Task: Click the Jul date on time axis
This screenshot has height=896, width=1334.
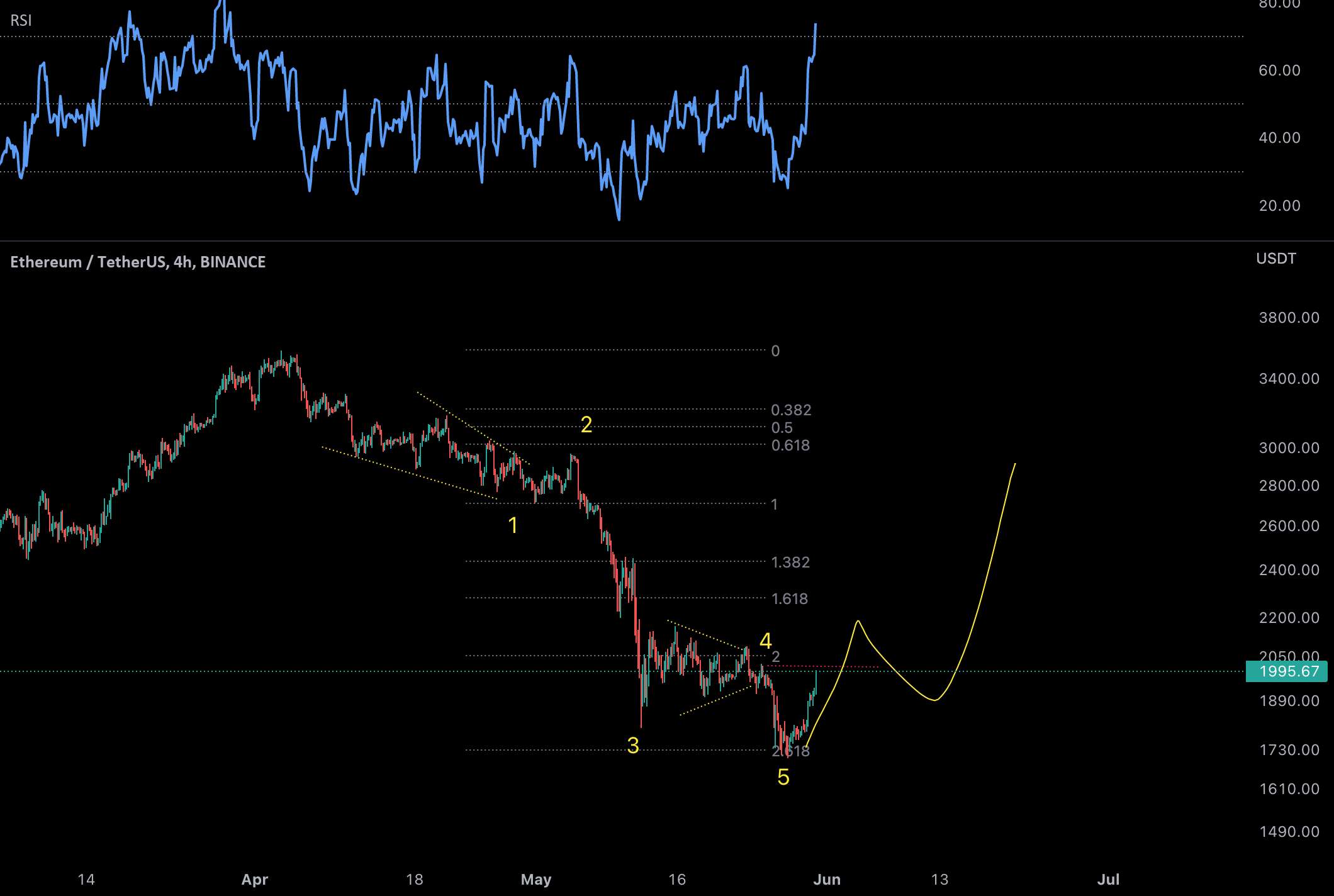Action: [1108, 879]
